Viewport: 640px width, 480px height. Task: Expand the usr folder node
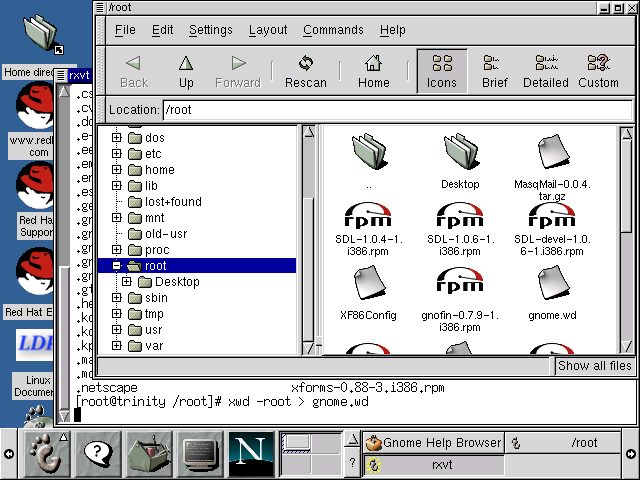pos(117,329)
